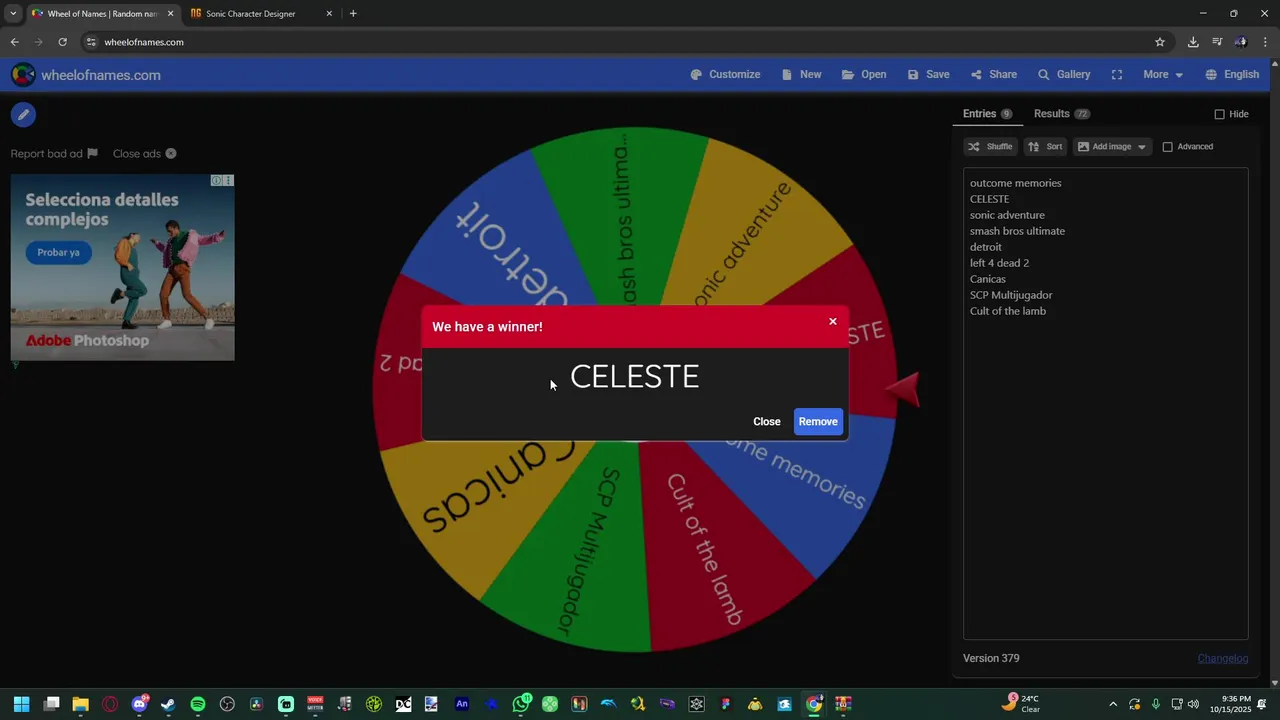
Task: Close the Sonic Character Designer tab
Action: point(329,14)
